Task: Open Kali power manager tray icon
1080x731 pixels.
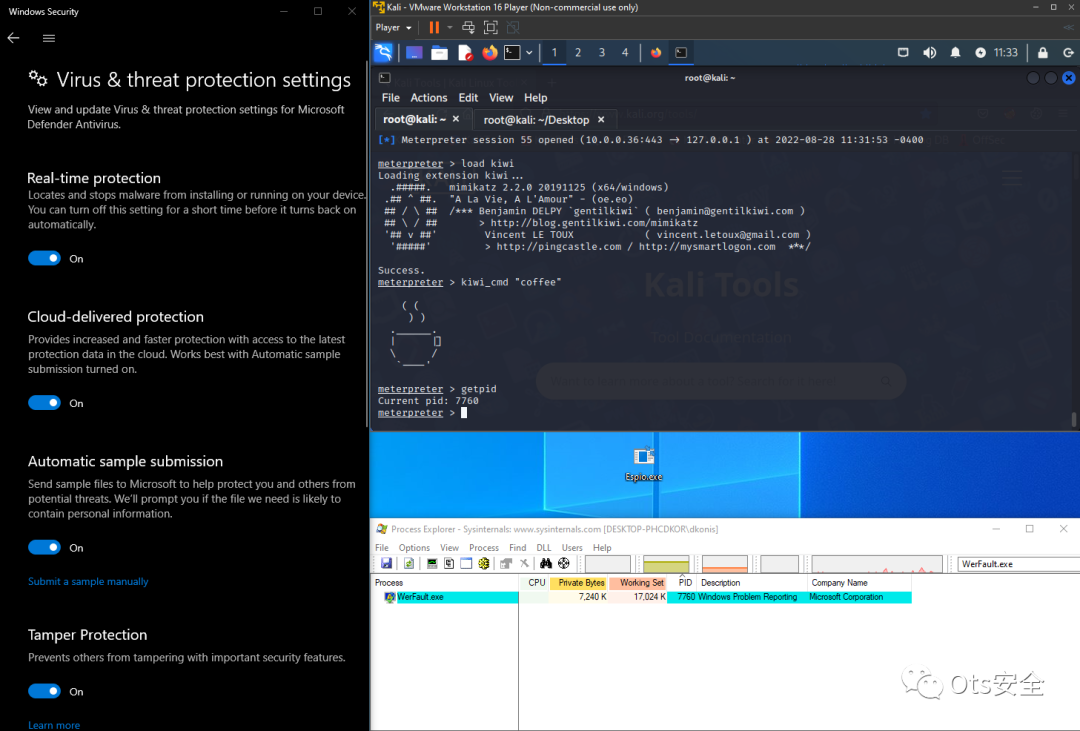Action: [x=980, y=52]
